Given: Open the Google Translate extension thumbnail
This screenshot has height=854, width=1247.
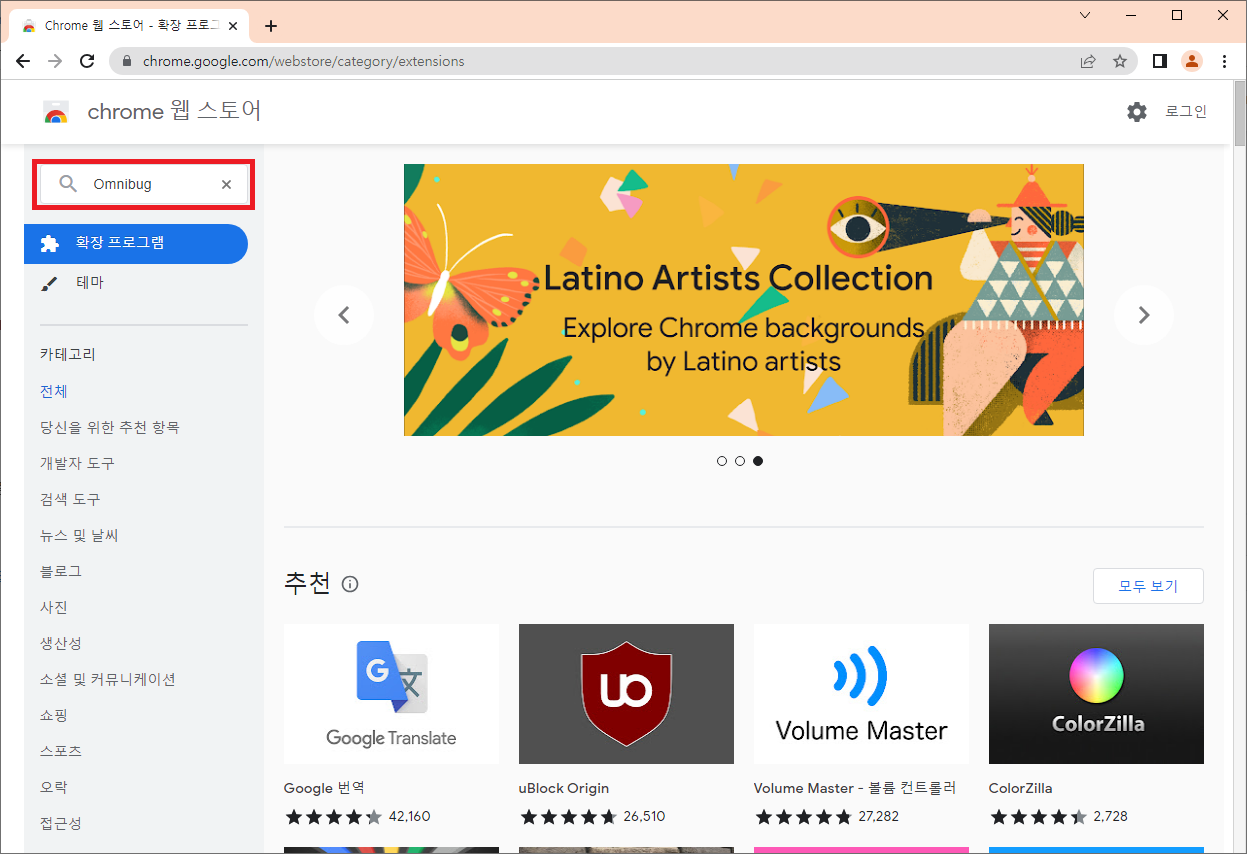Looking at the screenshot, I should (x=391, y=694).
